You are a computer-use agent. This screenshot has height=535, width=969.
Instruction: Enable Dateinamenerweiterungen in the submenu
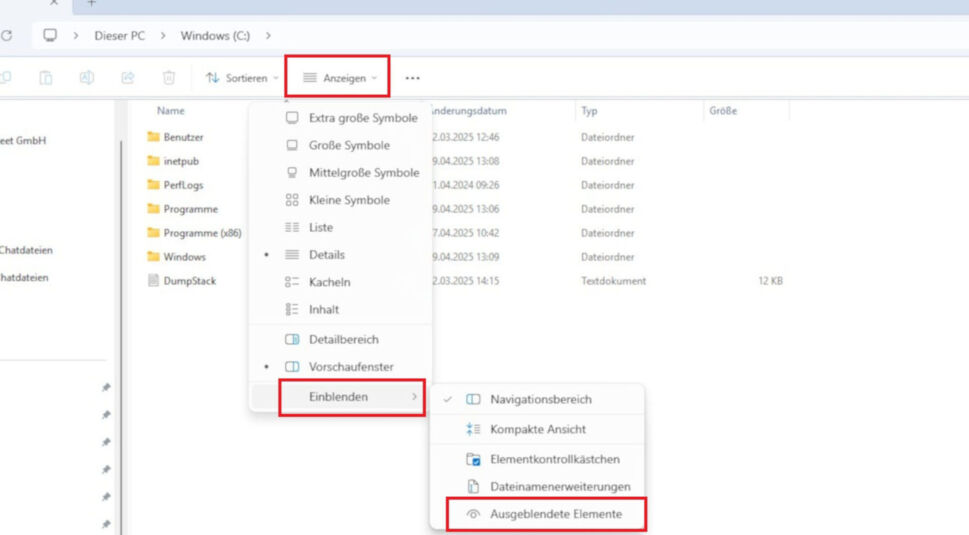point(559,486)
